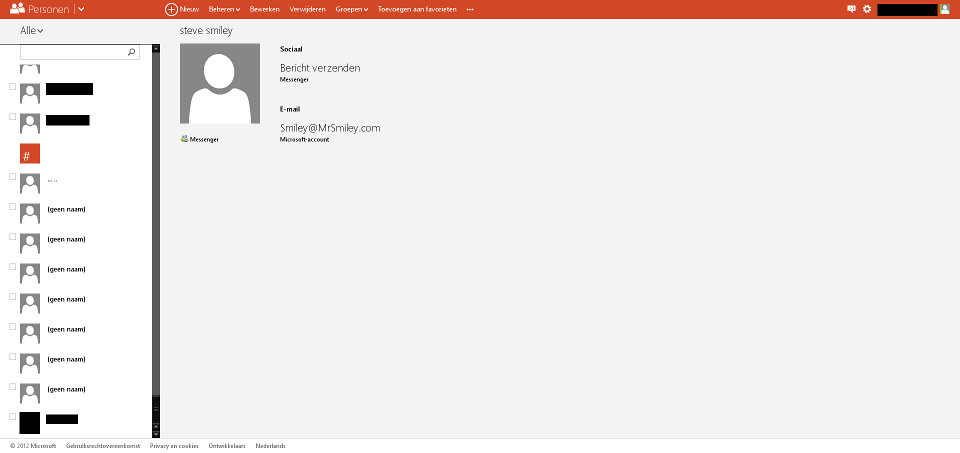
Task: Open the messaging chat bubble icon
Action: click(x=851, y=9)
